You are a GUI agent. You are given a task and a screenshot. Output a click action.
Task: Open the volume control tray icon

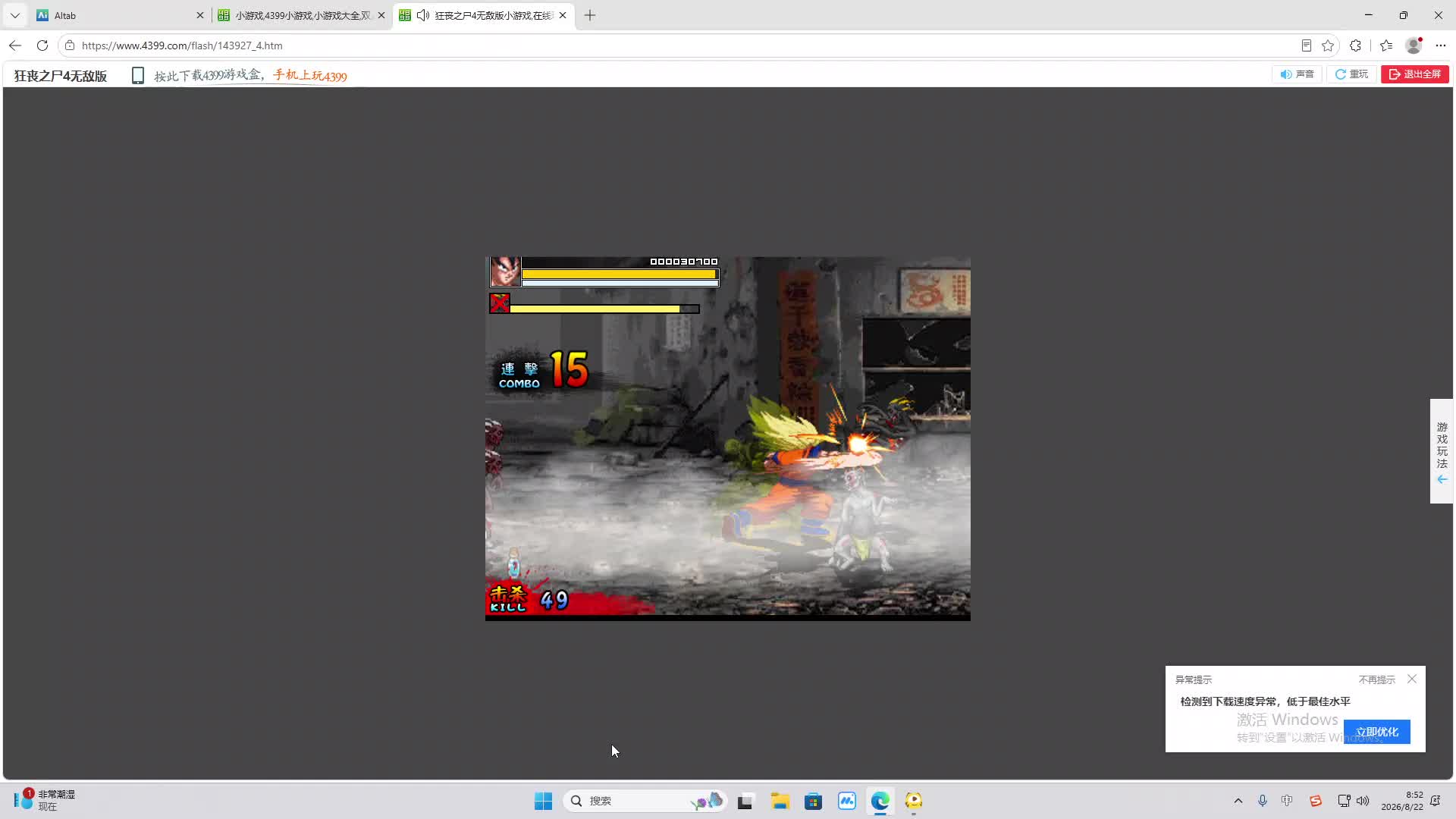tap(1363, 801)
